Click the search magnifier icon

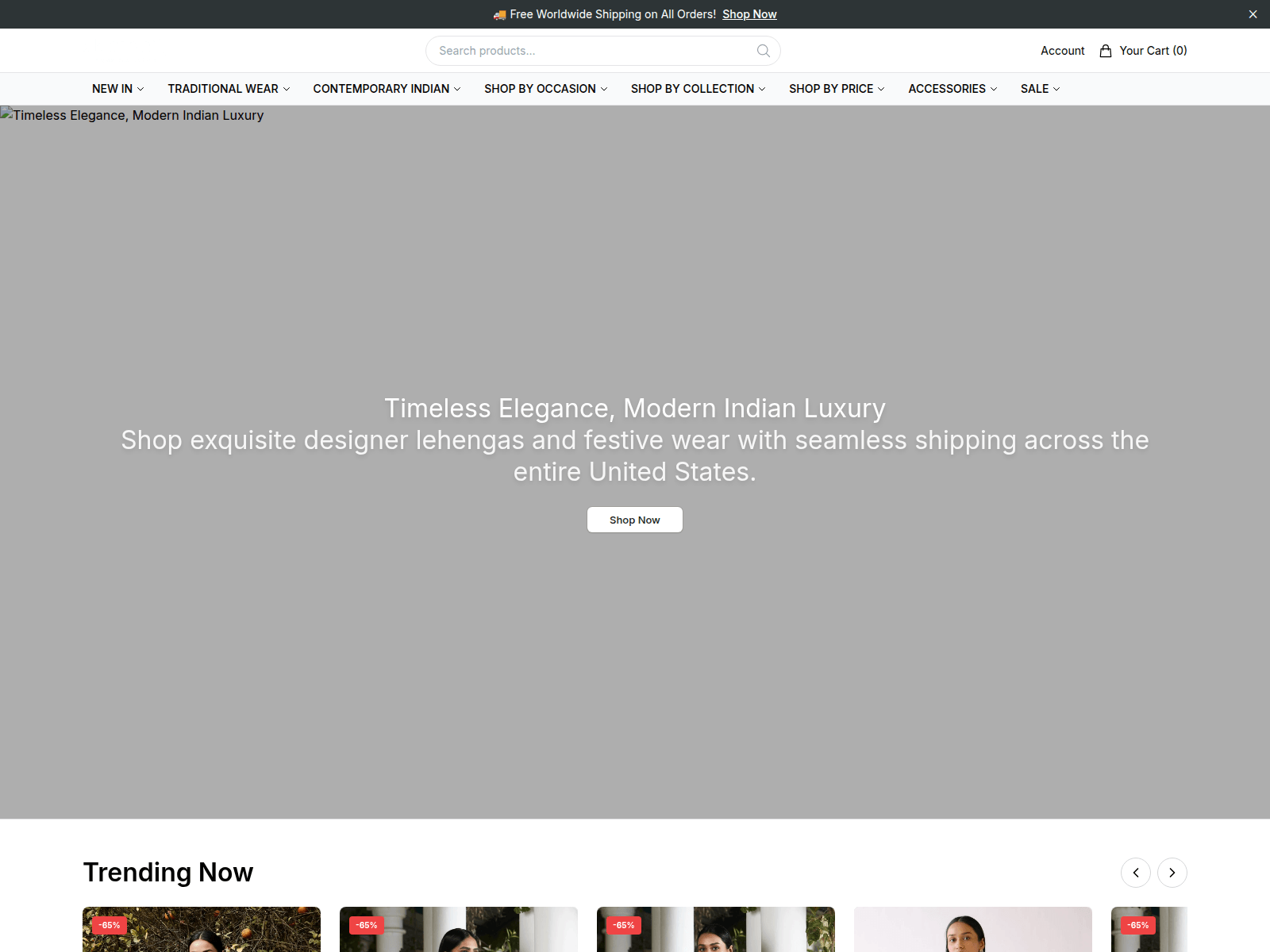point(764,51)
